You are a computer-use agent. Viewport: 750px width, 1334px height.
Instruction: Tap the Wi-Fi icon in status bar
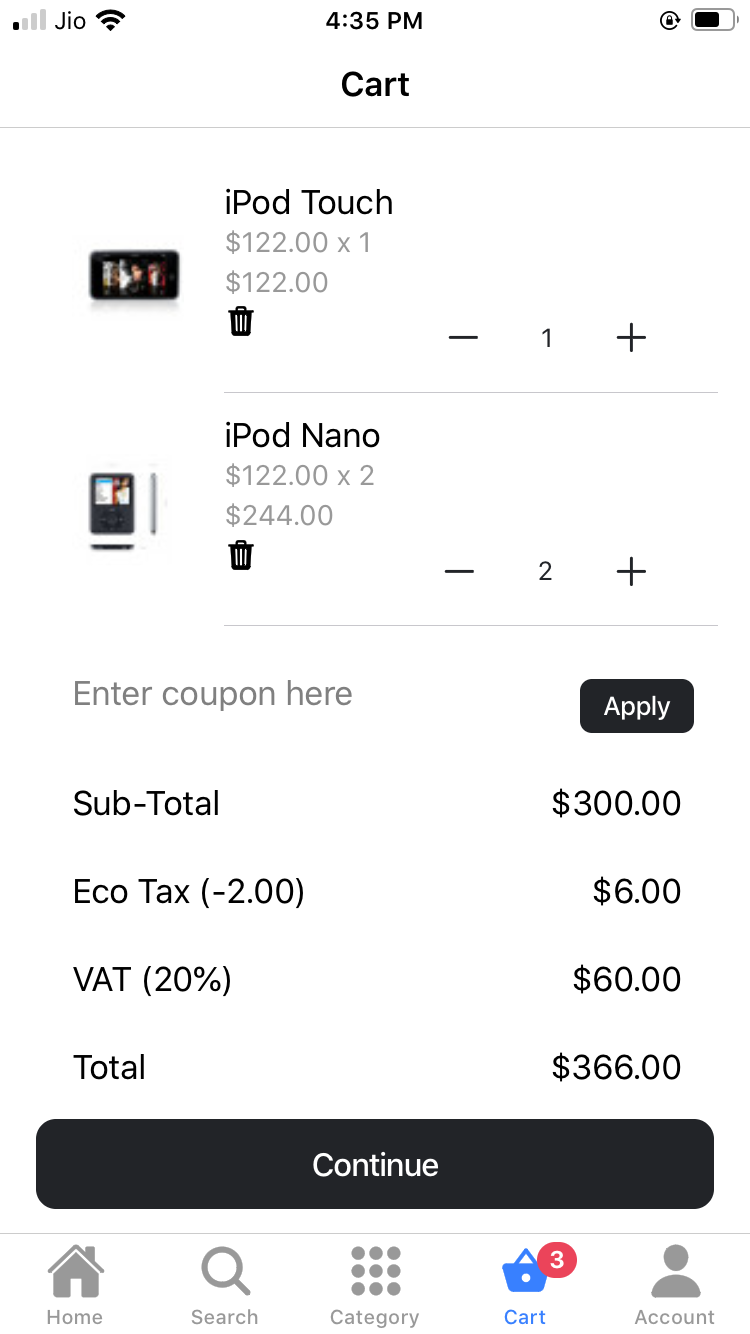coord(110,20)
